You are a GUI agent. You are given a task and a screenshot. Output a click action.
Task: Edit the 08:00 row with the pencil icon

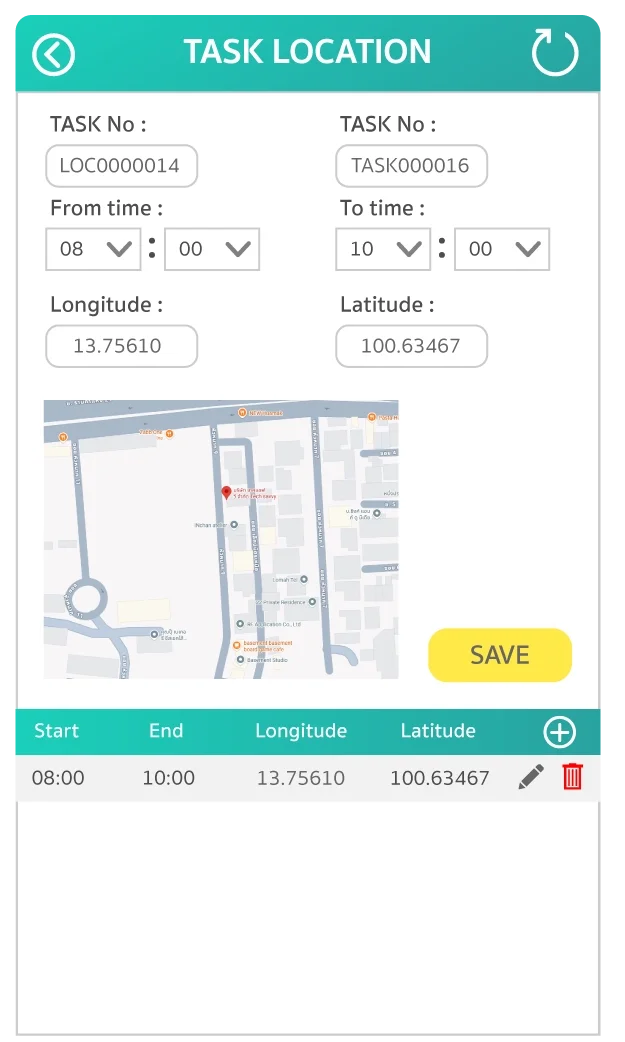point(531,777)
